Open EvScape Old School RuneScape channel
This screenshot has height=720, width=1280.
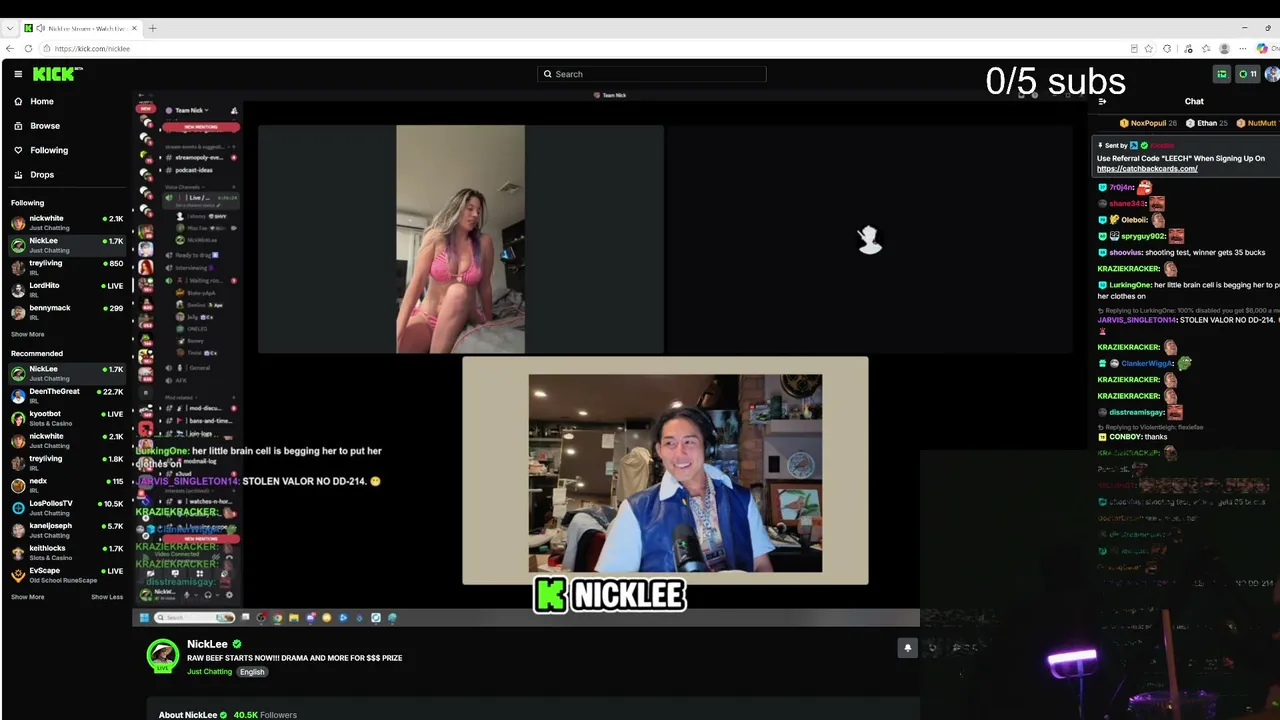tap(66, 575)
